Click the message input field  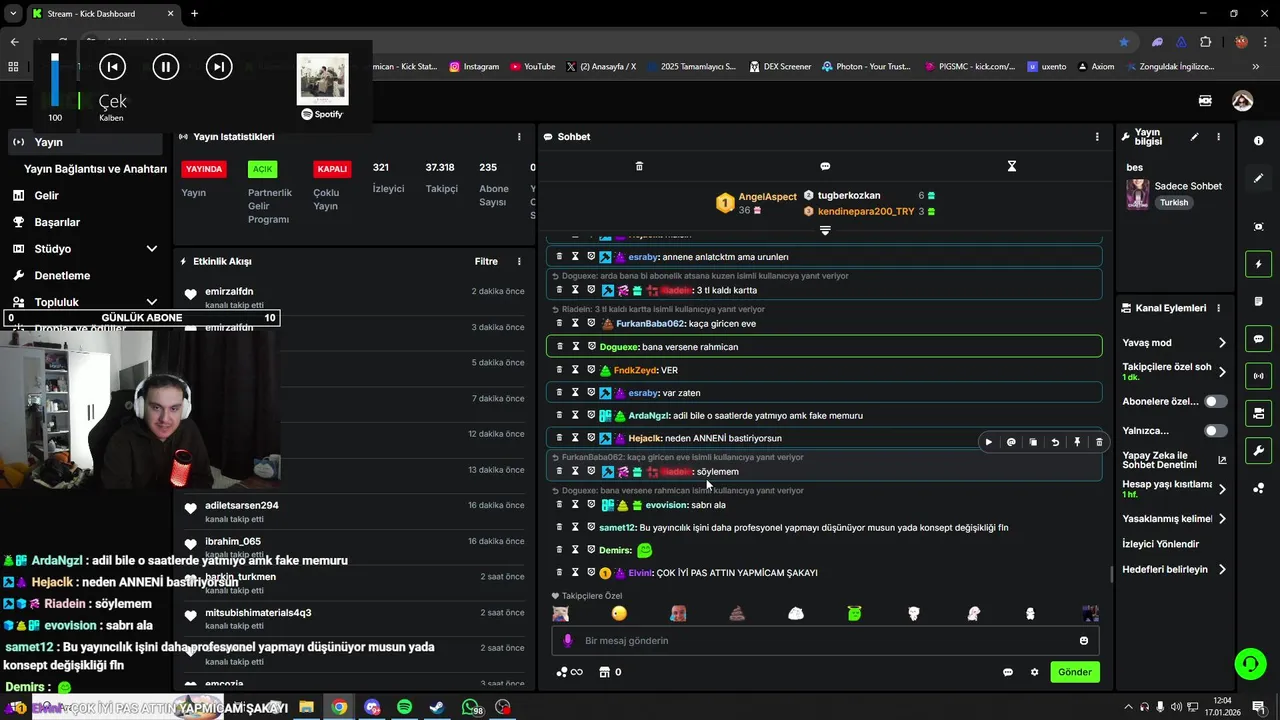(825, 641)
